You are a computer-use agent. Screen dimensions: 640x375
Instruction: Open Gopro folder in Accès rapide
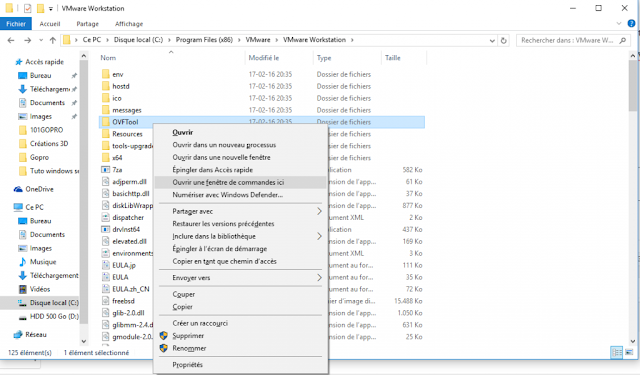[39, 158]
